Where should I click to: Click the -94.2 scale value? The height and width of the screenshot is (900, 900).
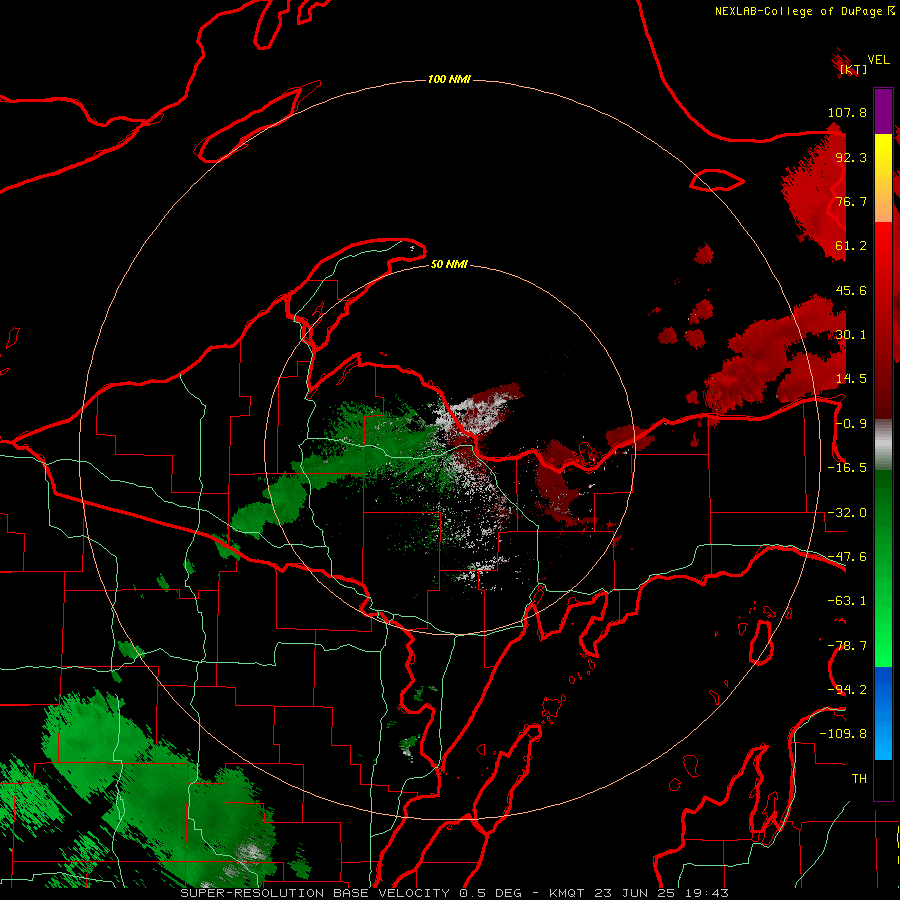tap(847, 689)
